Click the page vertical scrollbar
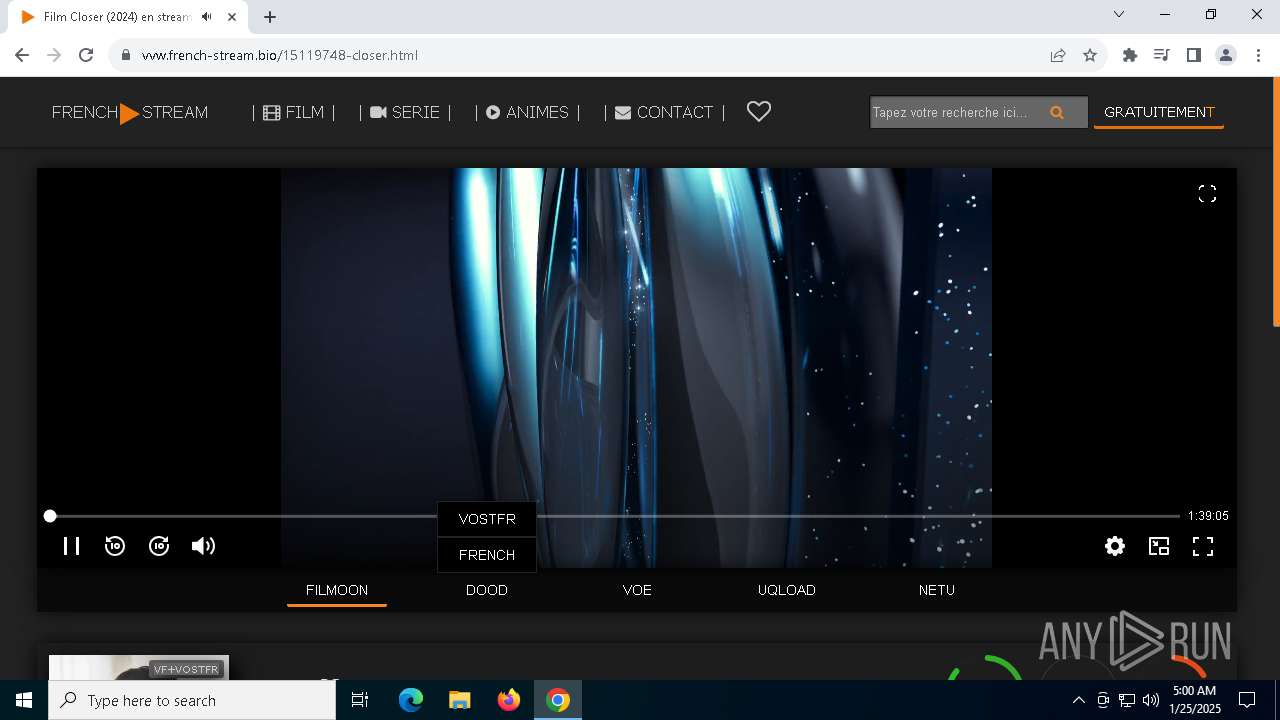 pyautogui.click(x=1275, y=200)
